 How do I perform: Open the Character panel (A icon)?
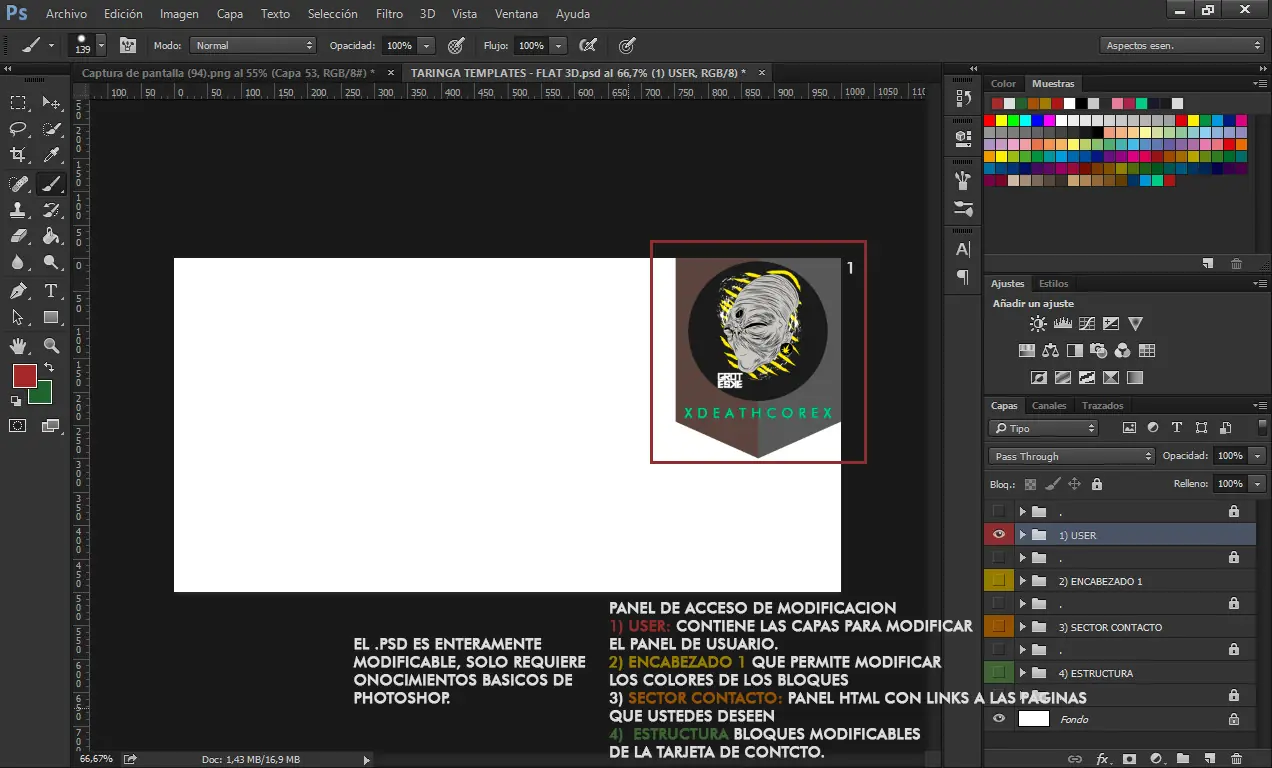click(x=963, y=249)
